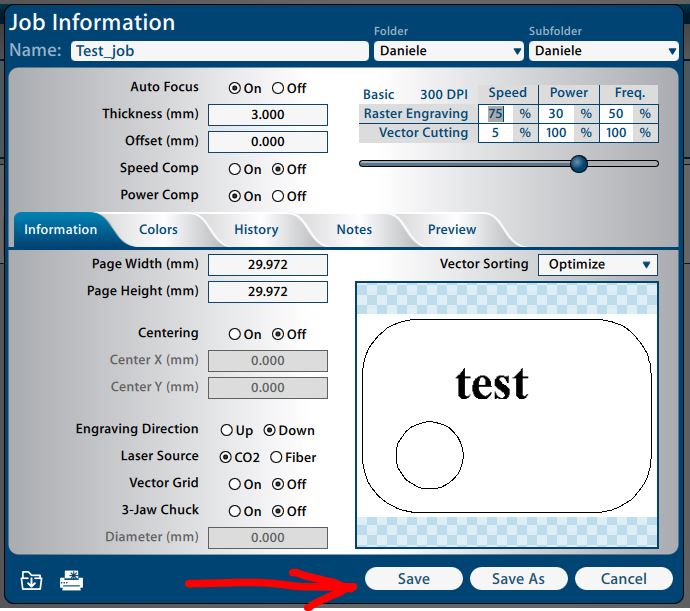Show the Preview tab

pyautogui.click(x=452, y=230)
